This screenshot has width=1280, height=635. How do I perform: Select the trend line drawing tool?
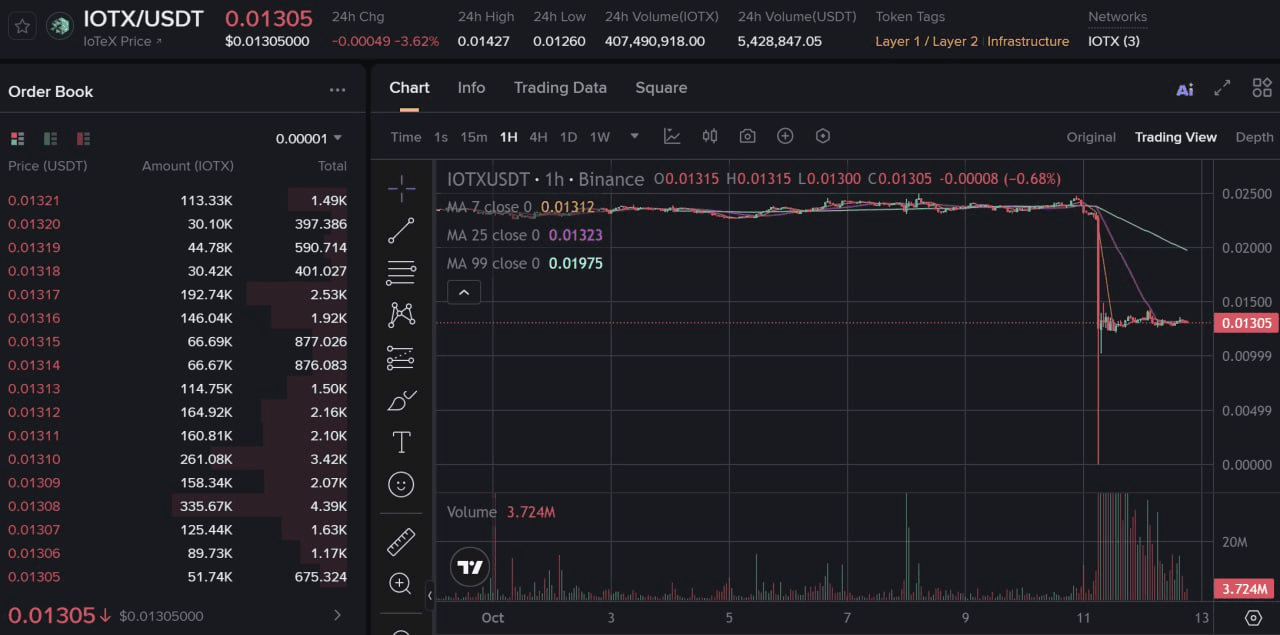(401, 230)
